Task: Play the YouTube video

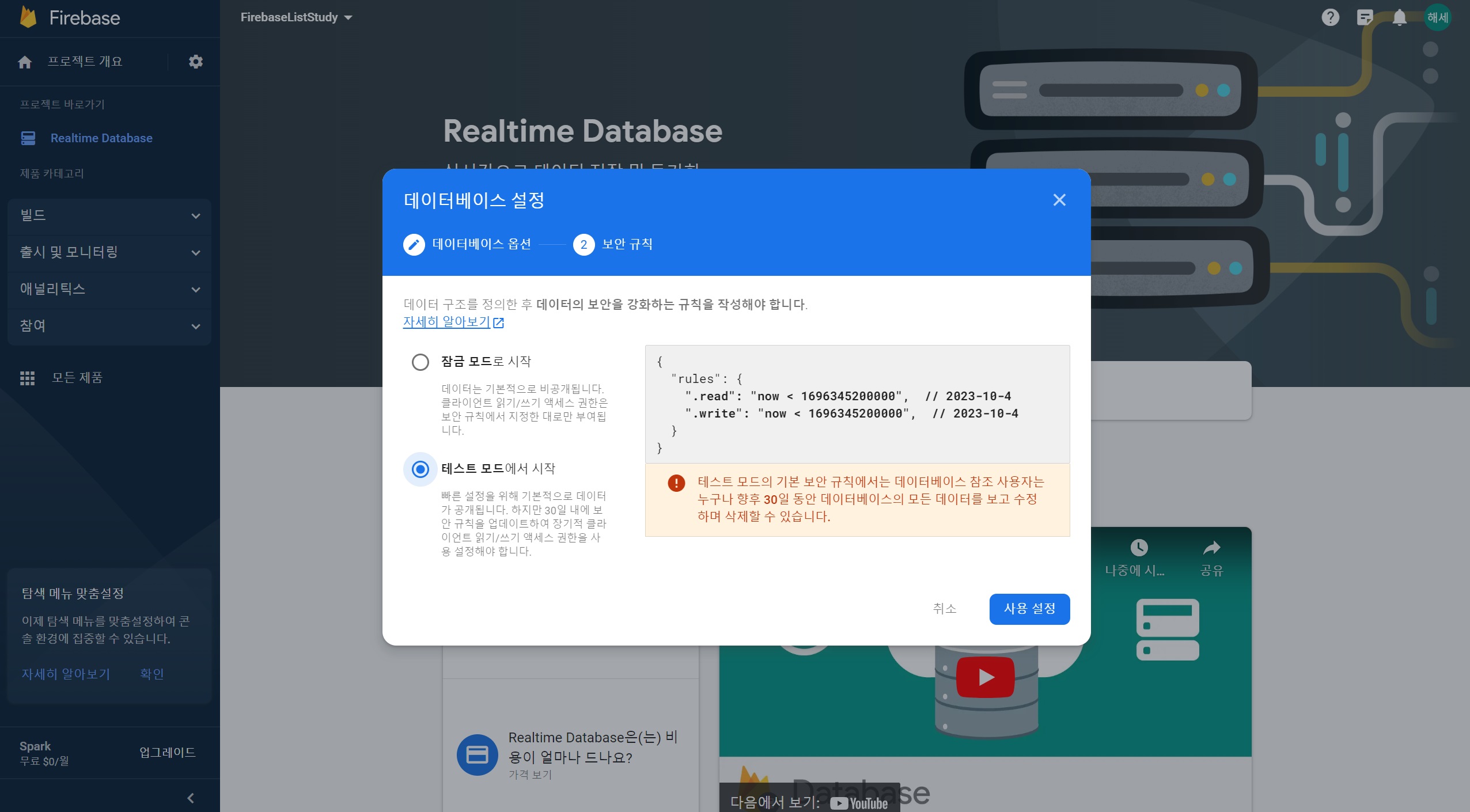Action: [x=985, y=677]
